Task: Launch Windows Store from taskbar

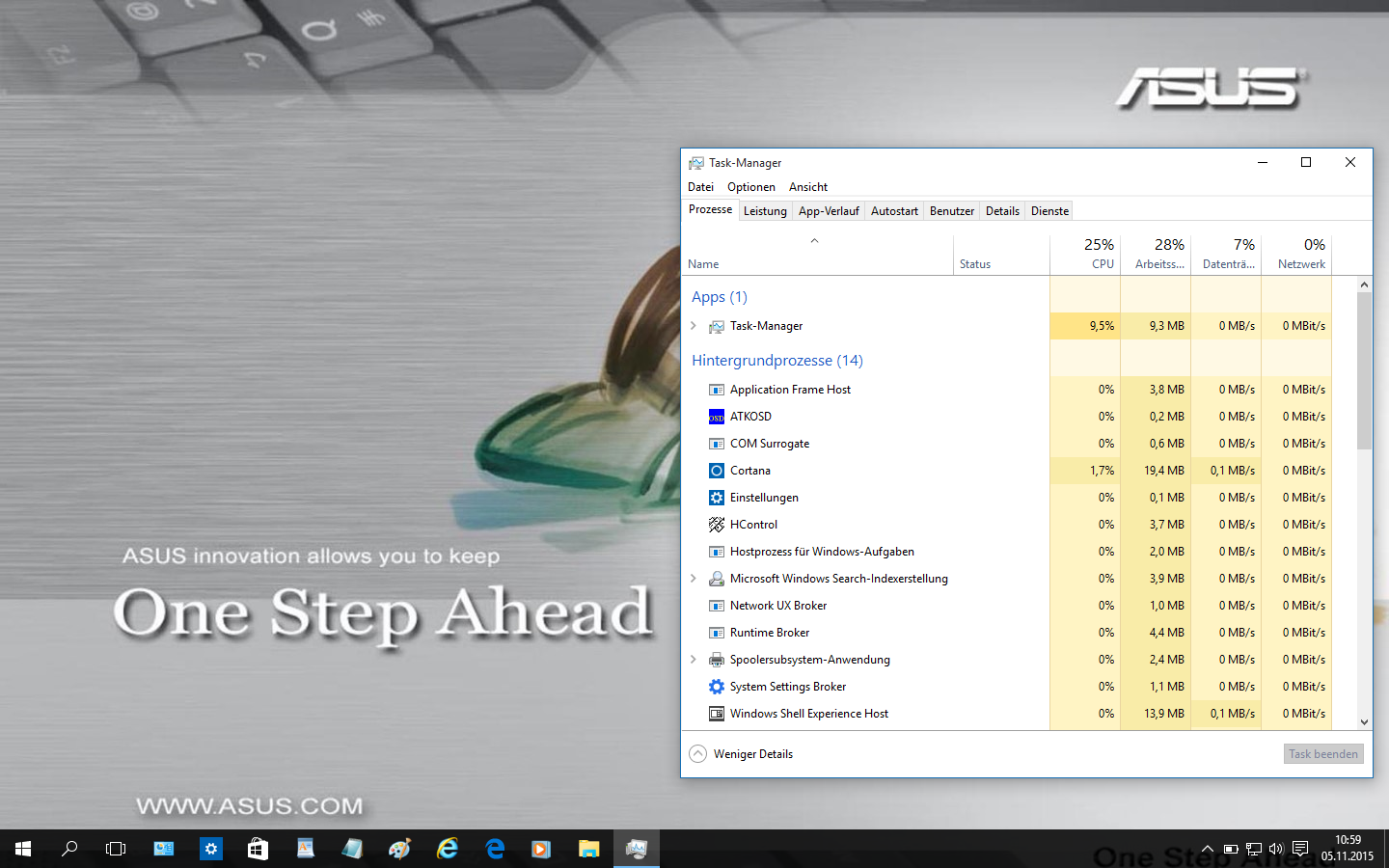Action: tap(258, 849)
